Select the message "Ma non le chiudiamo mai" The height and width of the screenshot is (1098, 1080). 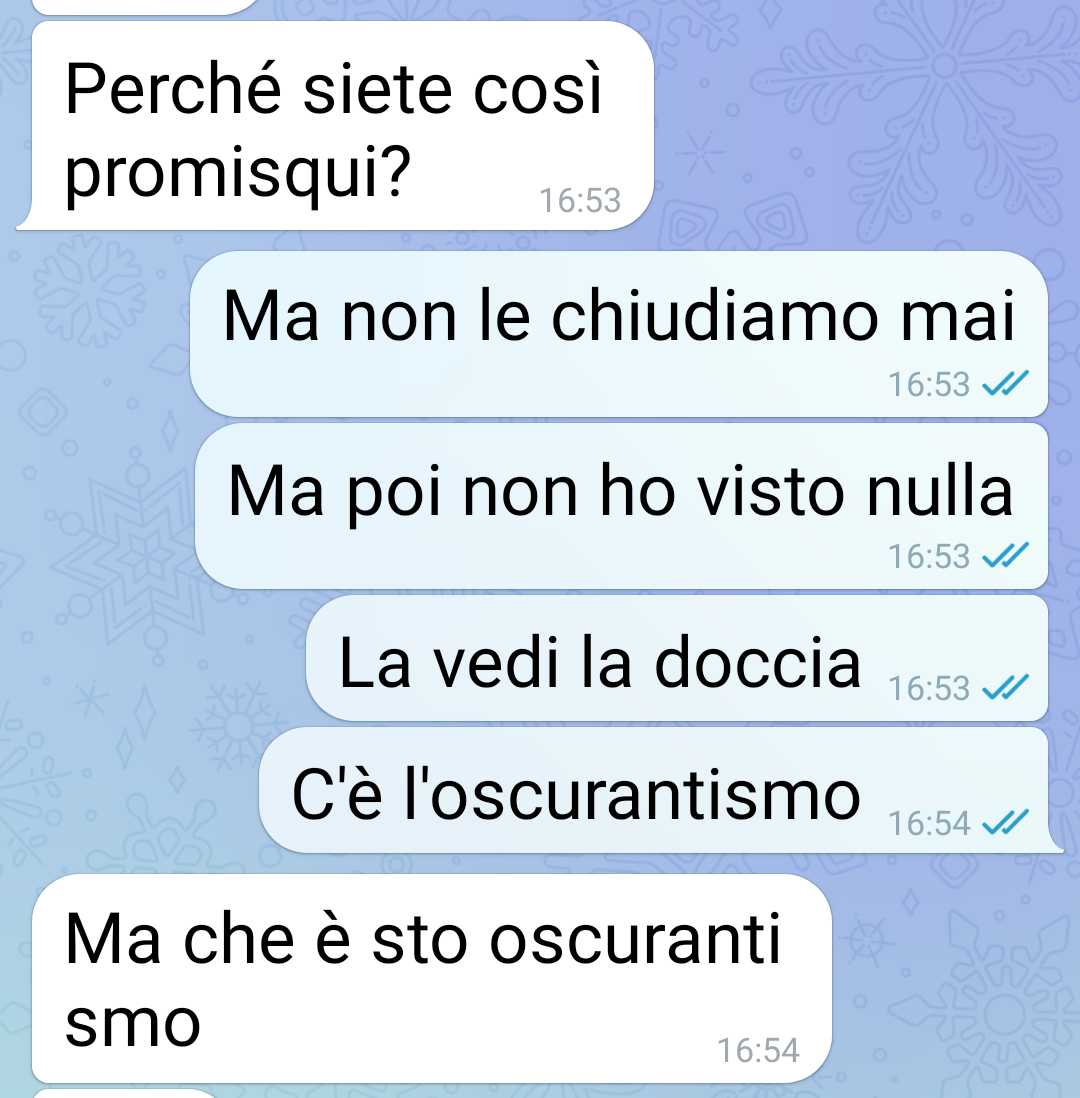coord(619,333)
